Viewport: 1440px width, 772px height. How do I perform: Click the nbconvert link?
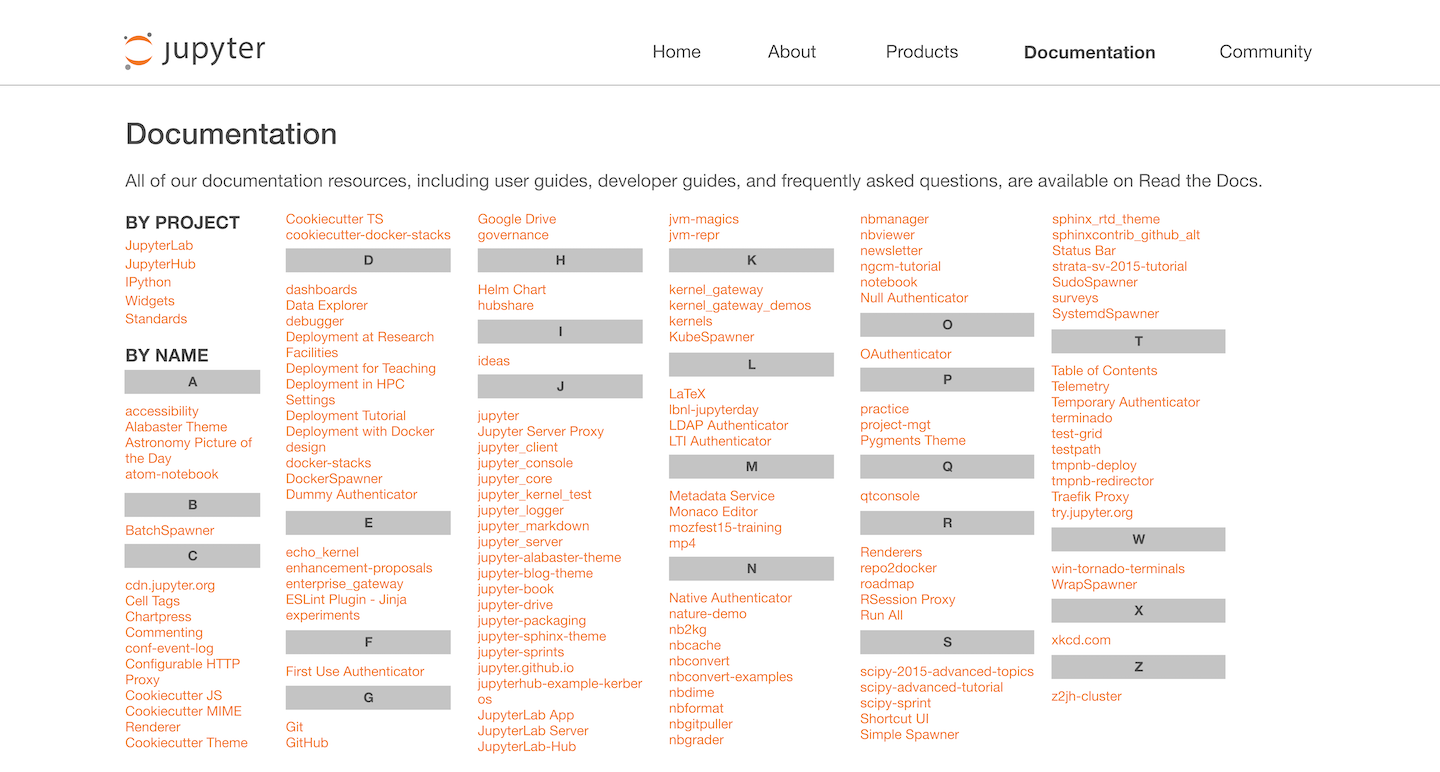[699, 661]
